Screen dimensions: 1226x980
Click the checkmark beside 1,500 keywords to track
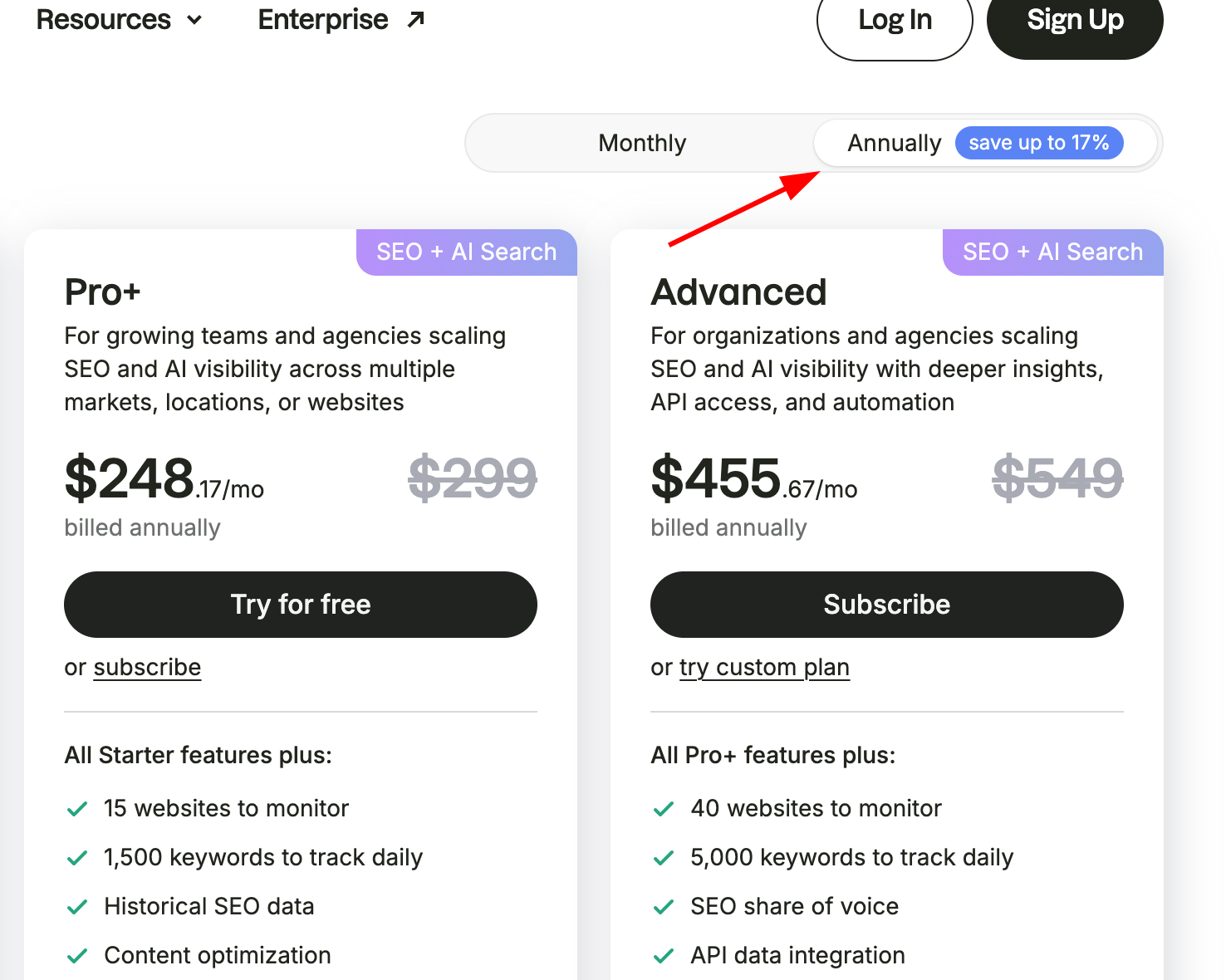point(77,857)
